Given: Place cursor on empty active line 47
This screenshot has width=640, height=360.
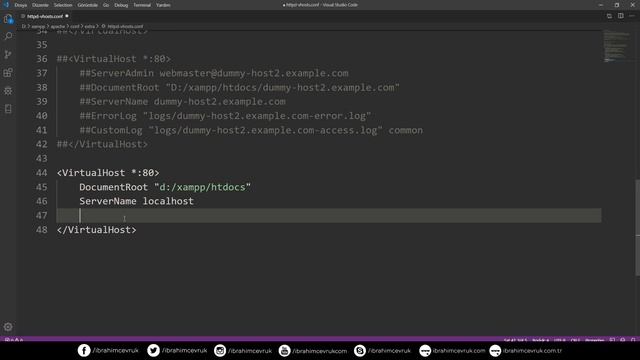Looking at the screenshot, I should coord(329,216).
